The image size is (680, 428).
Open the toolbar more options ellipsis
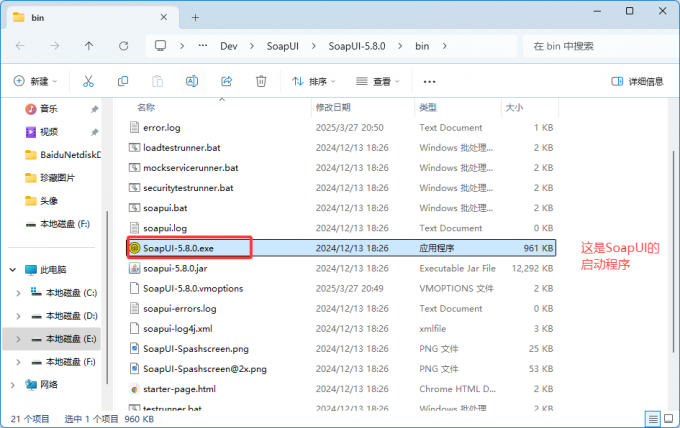click(x=429, y=82)
